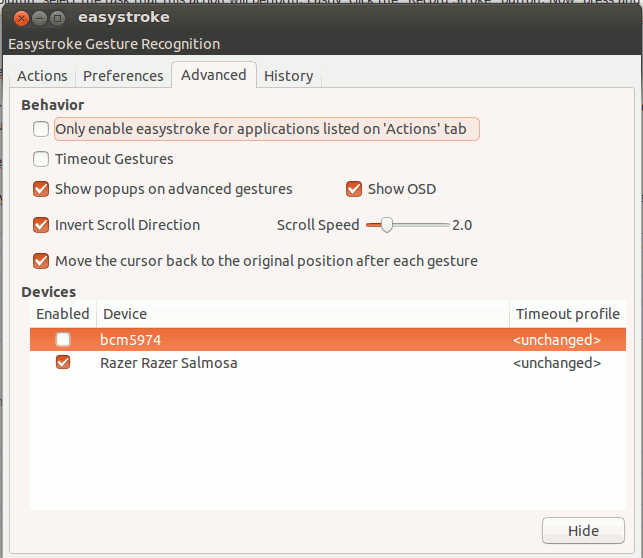Open the History tab

pos(289,76)
